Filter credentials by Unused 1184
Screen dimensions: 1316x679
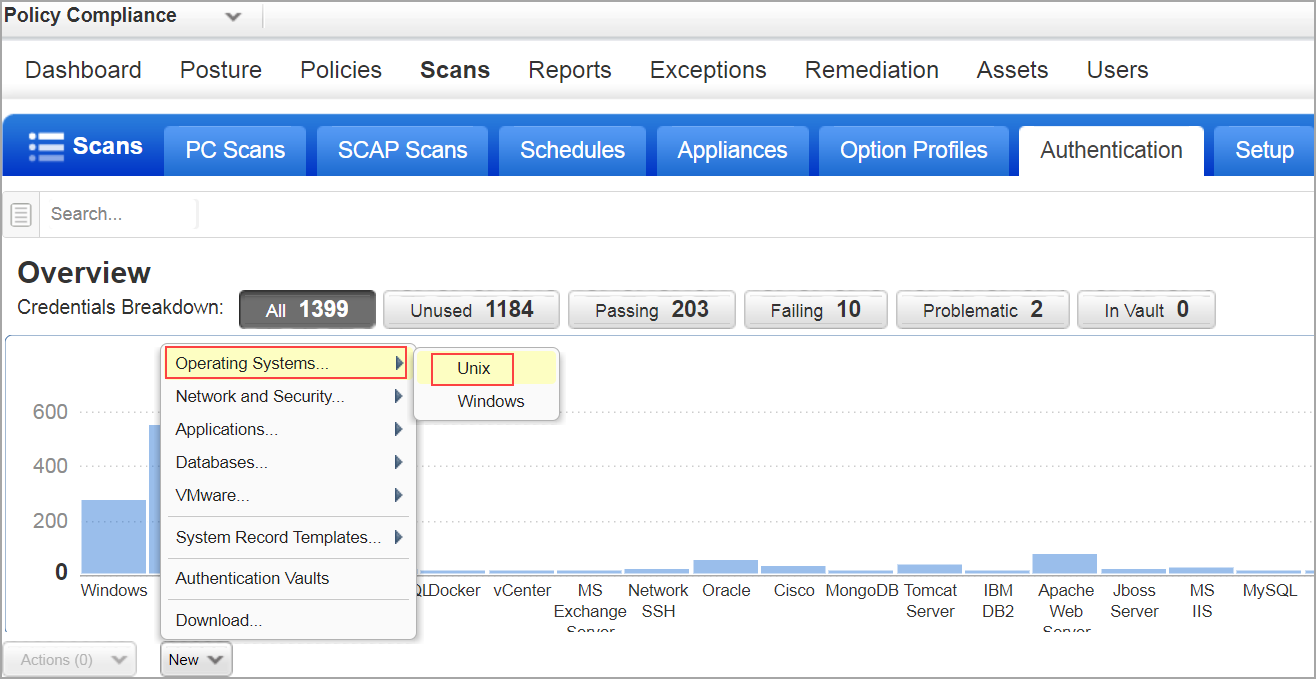(x=472, y=310)
